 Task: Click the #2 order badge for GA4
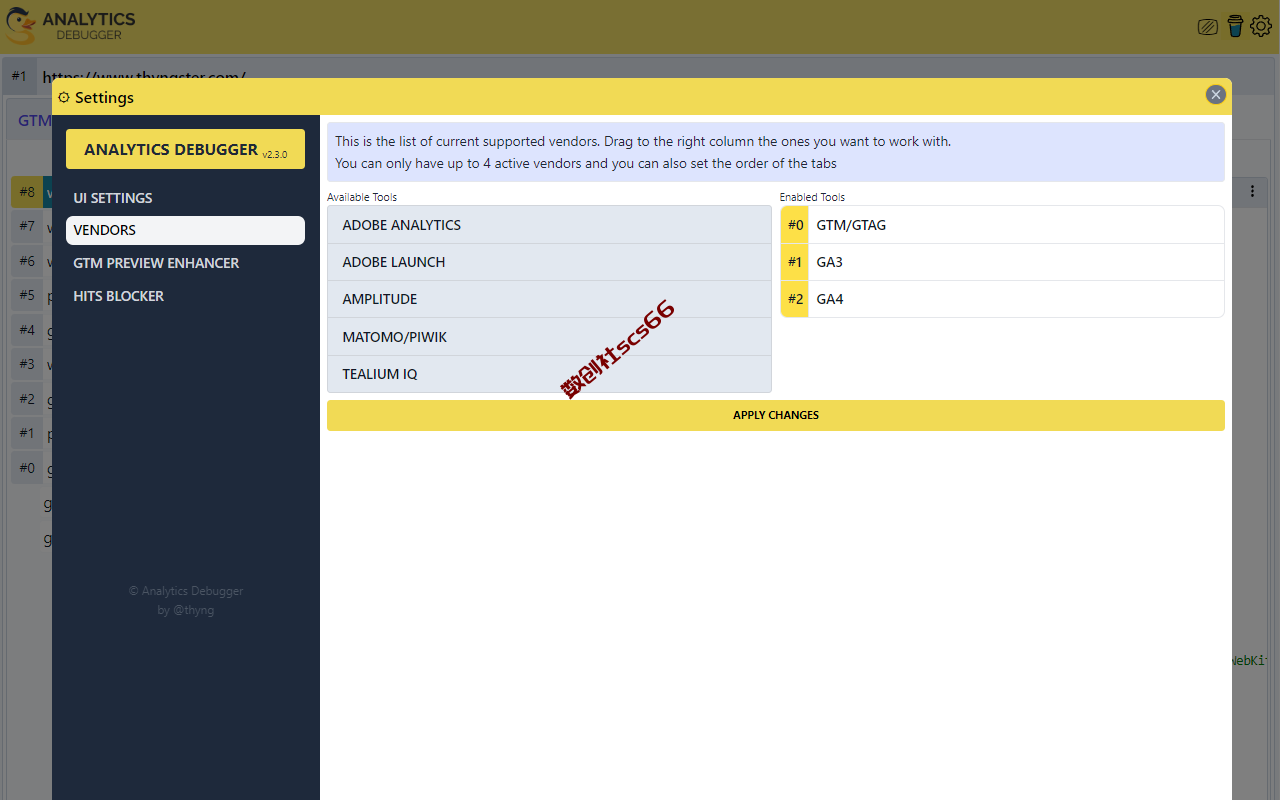coord(795,299)
